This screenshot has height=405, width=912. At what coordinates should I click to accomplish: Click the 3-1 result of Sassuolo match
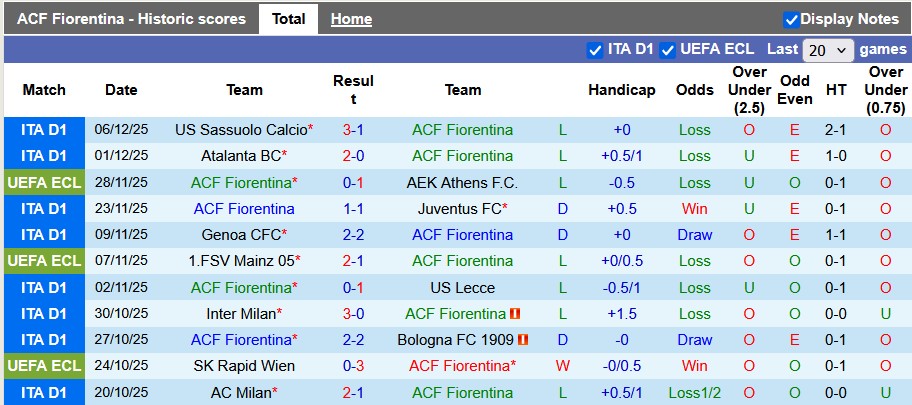tap(353, 130)
